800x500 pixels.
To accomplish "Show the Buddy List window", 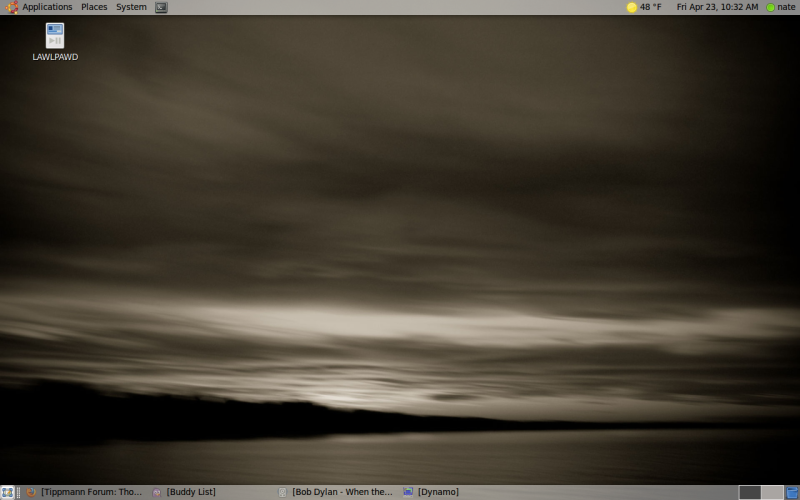I will [x=190, y=492].
